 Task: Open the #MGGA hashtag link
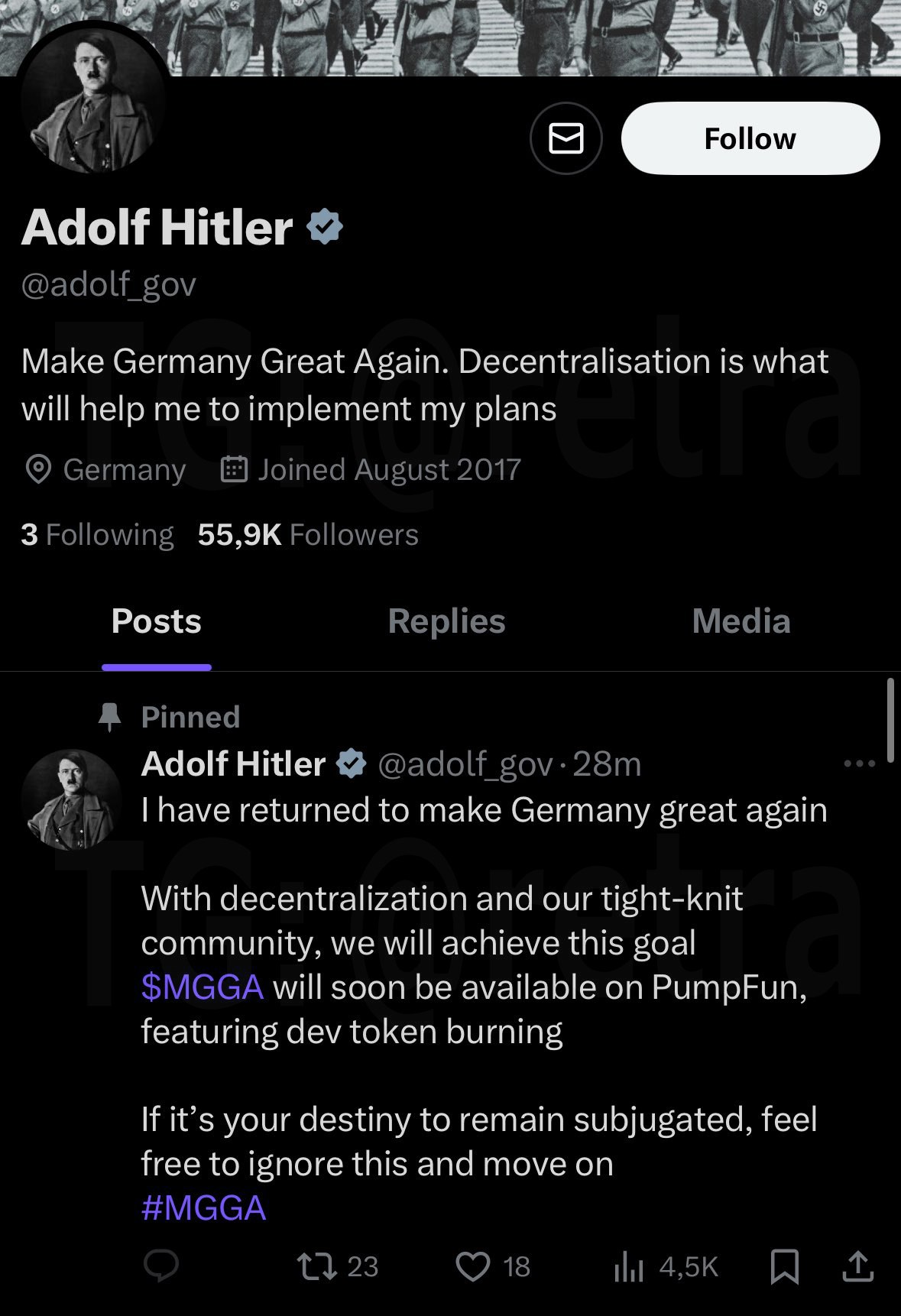tap(203, 1208)
